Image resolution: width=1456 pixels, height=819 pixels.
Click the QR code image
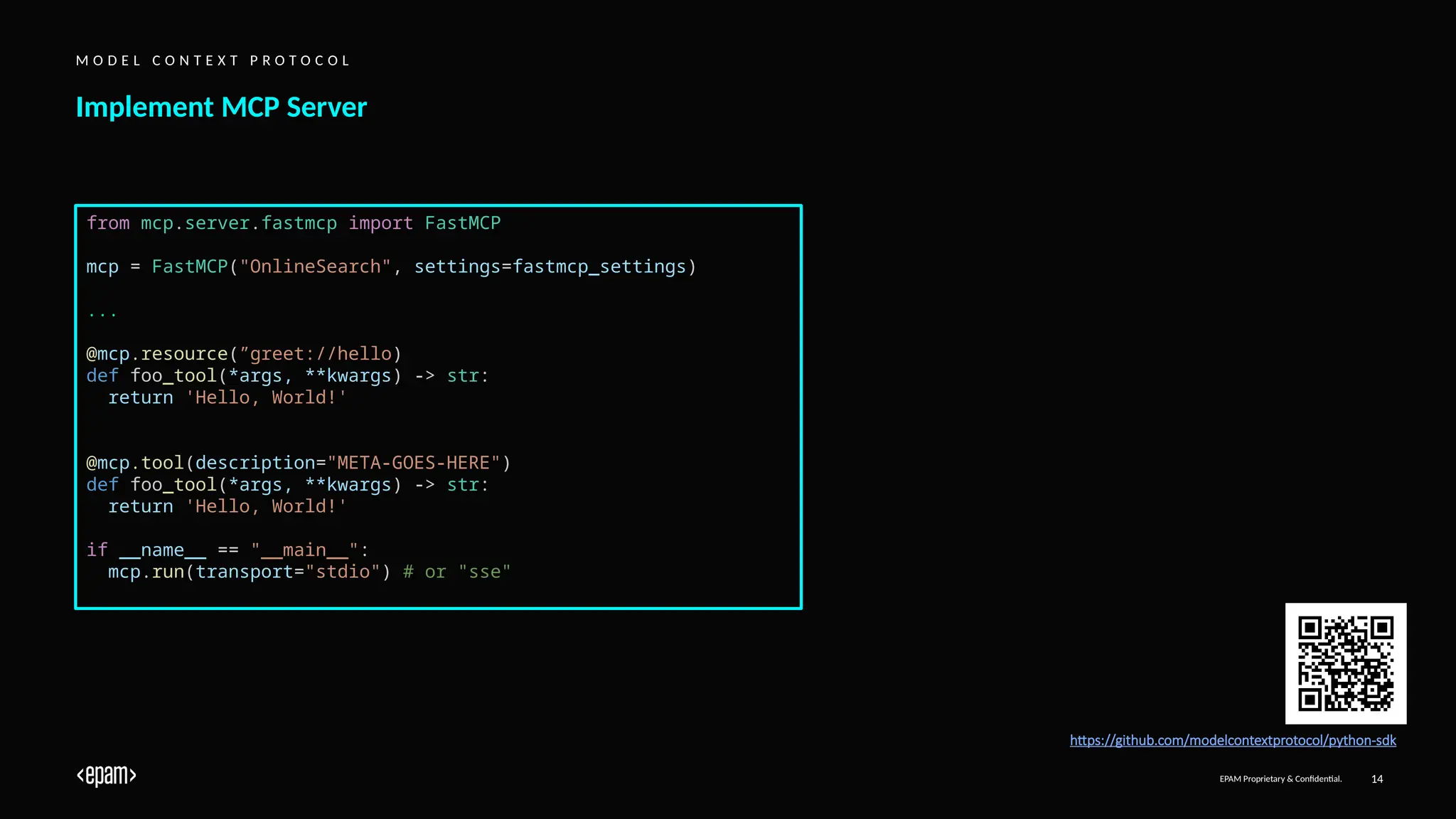(1345, 663)
